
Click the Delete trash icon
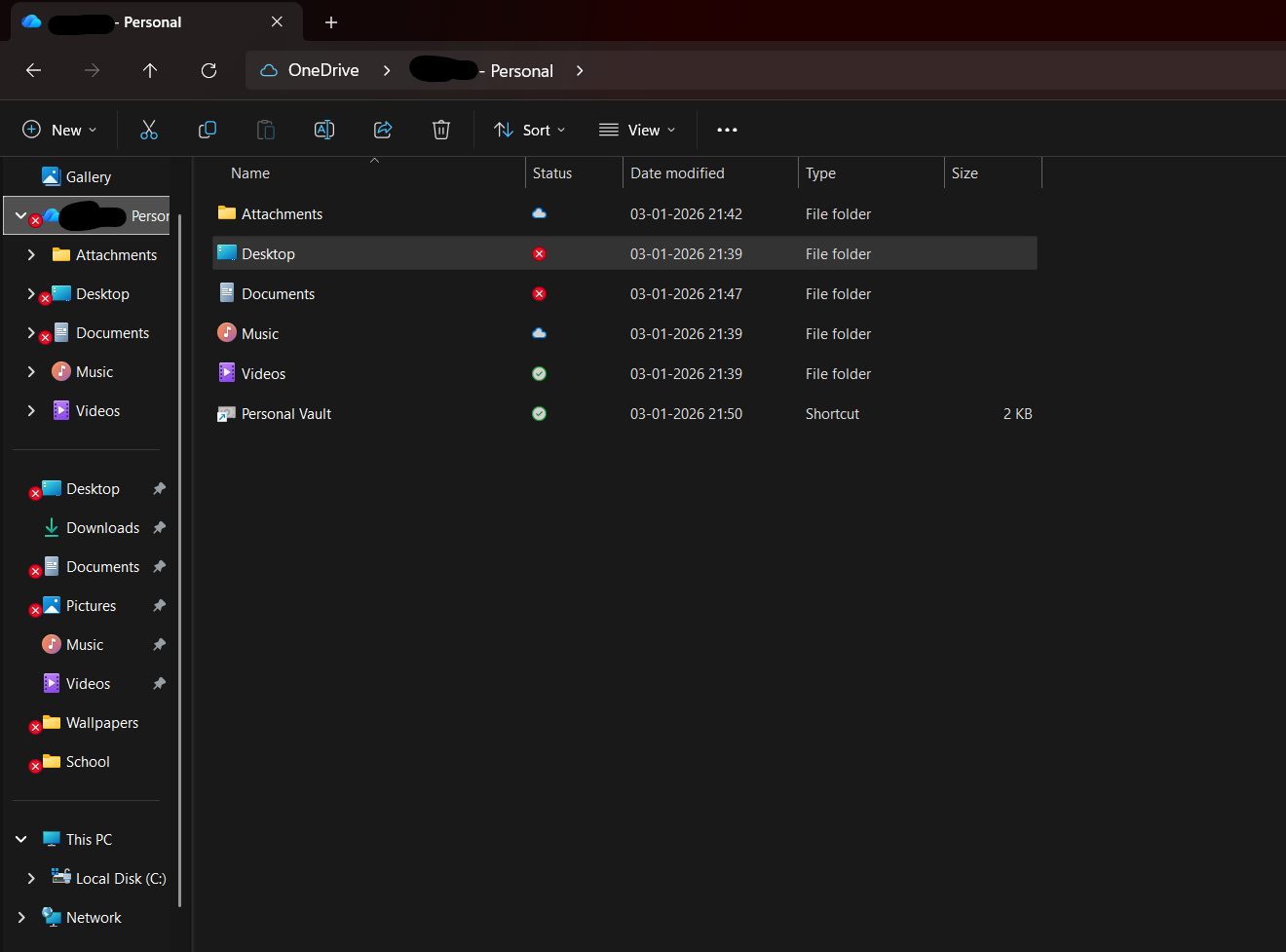[440, 129]
